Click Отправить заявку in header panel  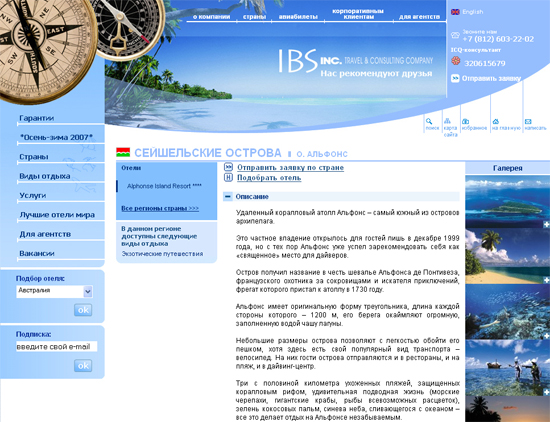coord(491,79)
